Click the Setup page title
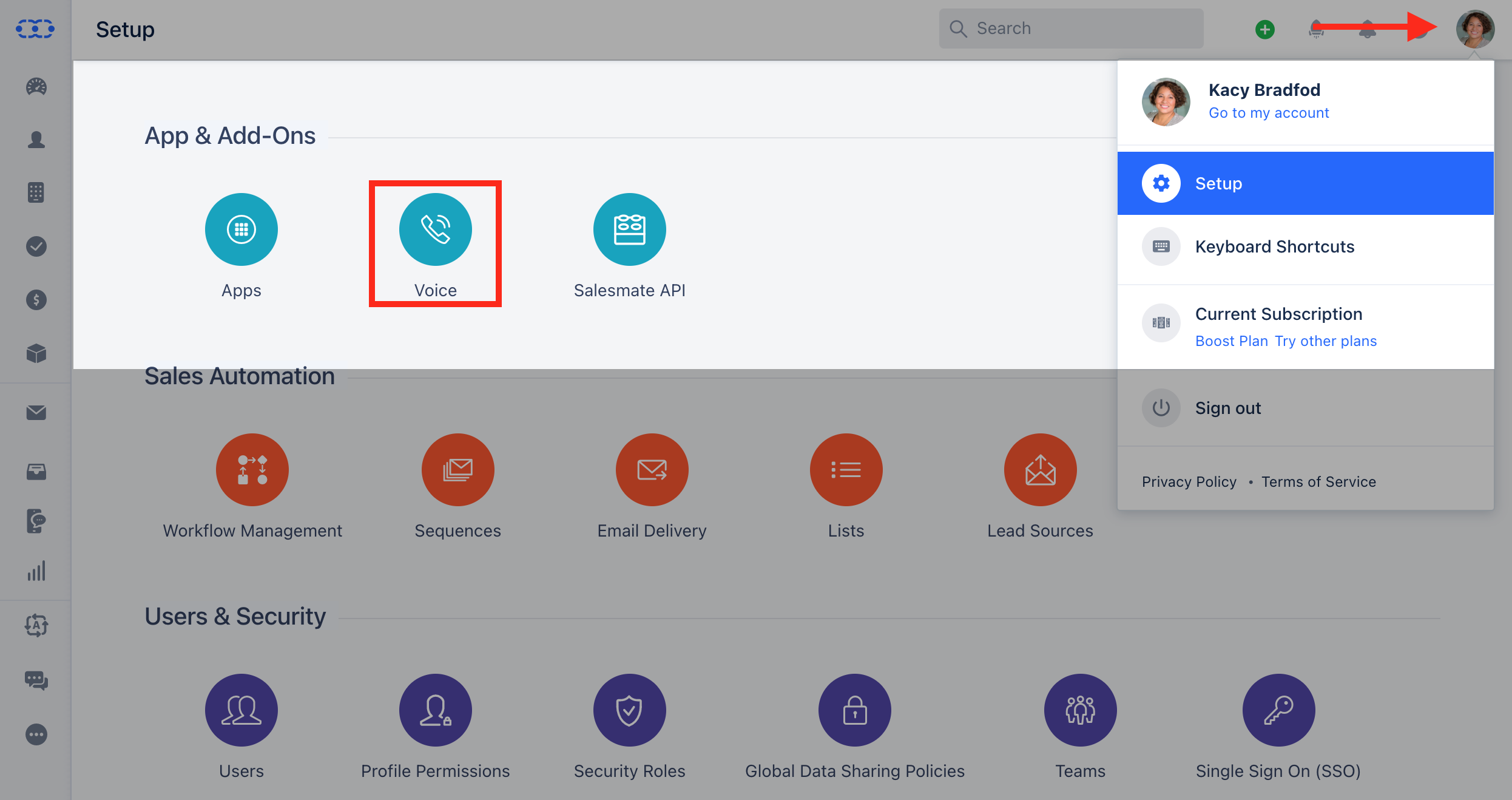1512x800 pixels. tap(125, 29)
